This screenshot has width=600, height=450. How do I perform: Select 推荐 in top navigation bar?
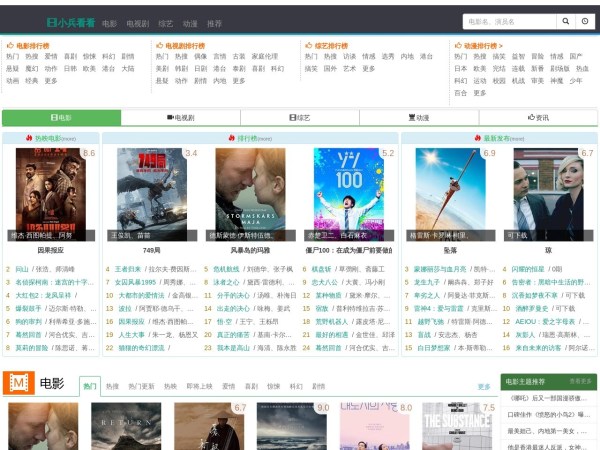[x=214, y=22]
